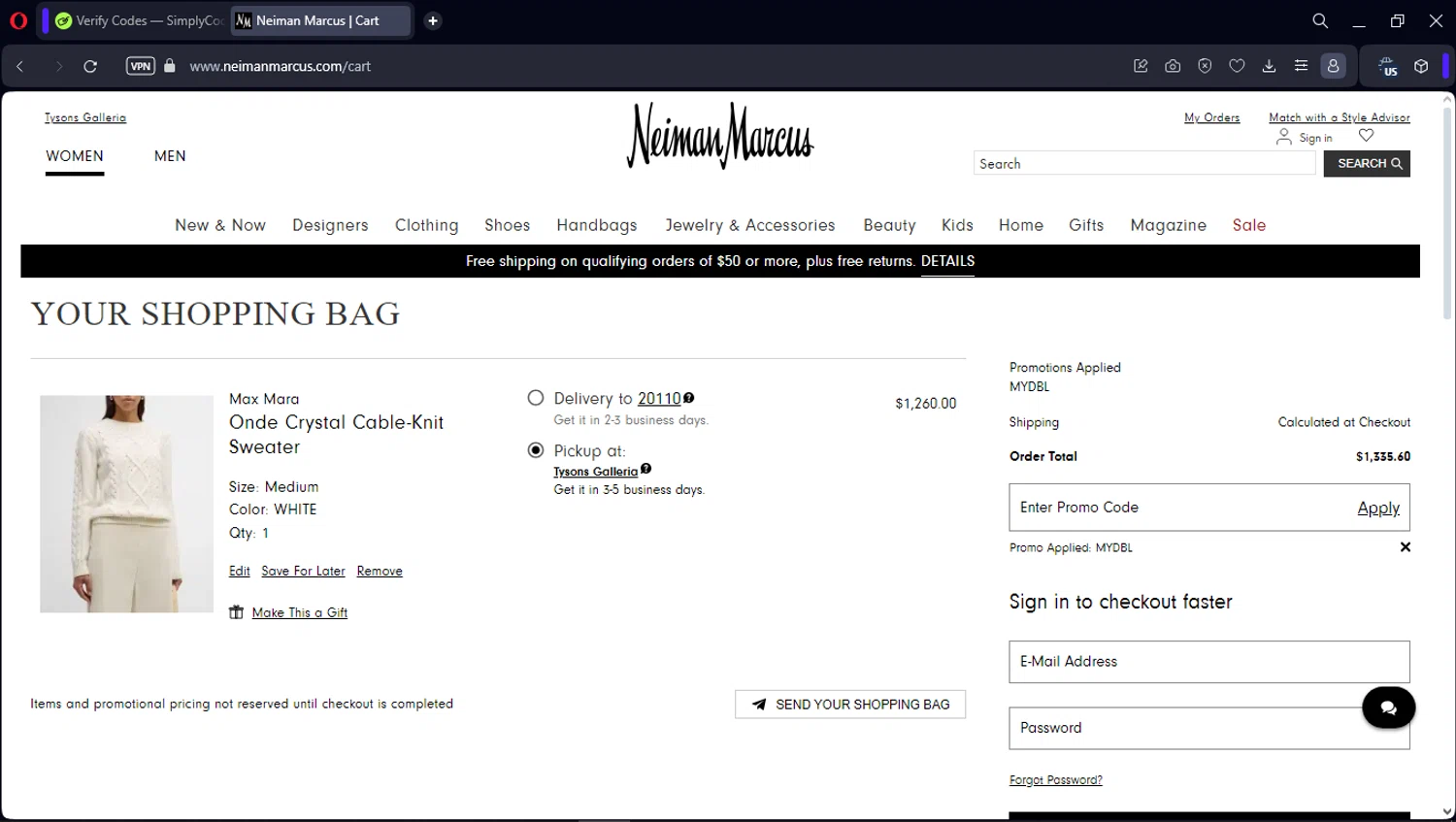Click the address bar URL field
The width and height of the screenshot is (1456, 822).
(280, 66)
